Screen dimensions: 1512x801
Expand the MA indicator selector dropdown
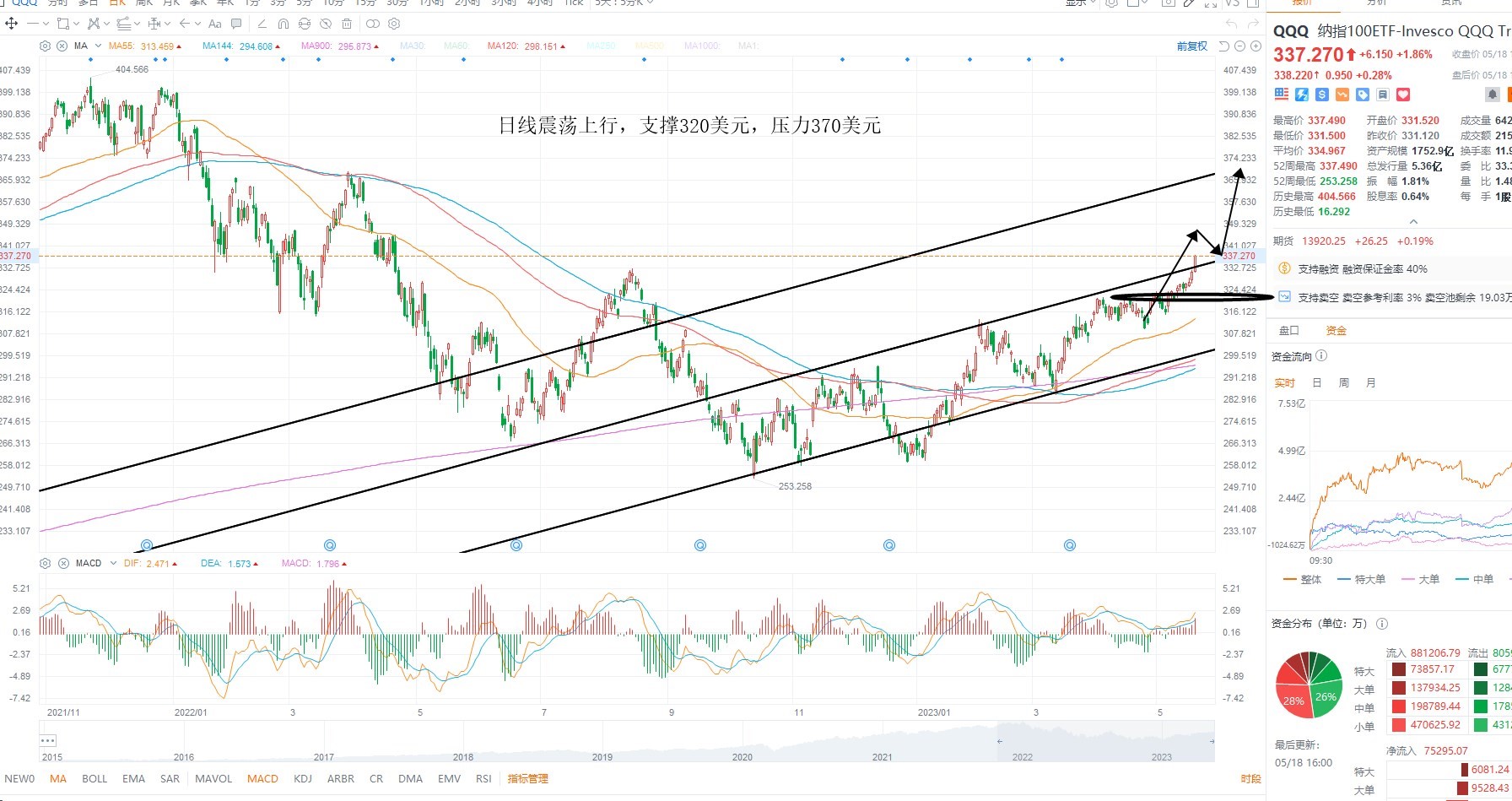click(x=99, y=46)
